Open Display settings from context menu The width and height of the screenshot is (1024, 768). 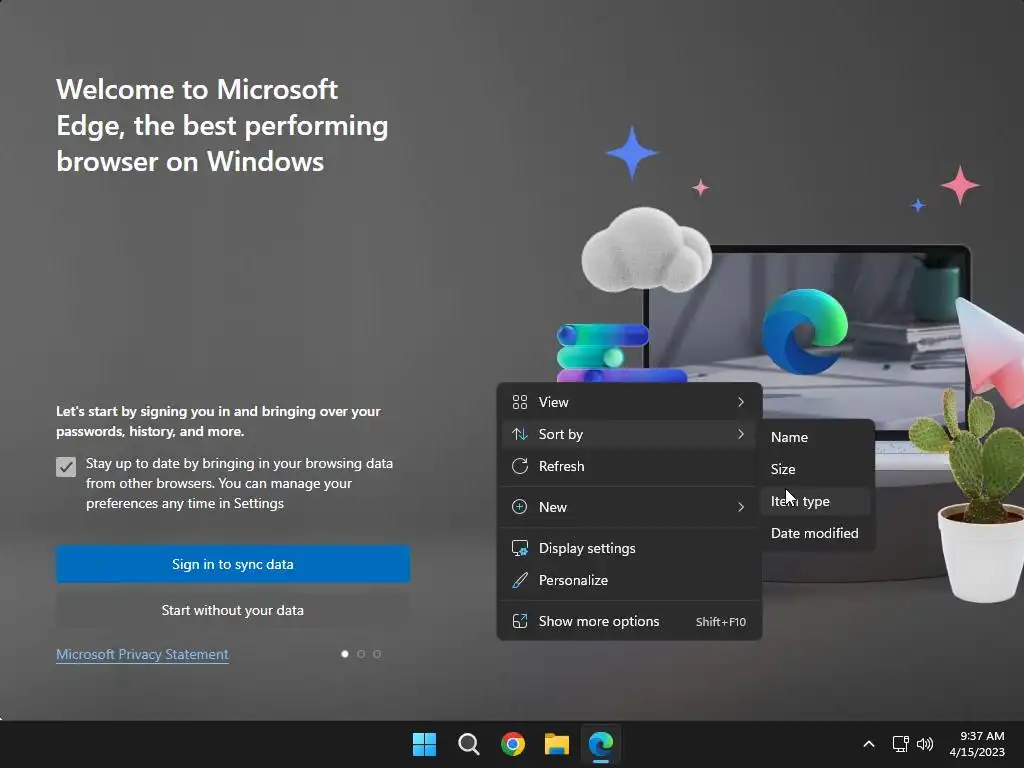(x=630, y=549)
